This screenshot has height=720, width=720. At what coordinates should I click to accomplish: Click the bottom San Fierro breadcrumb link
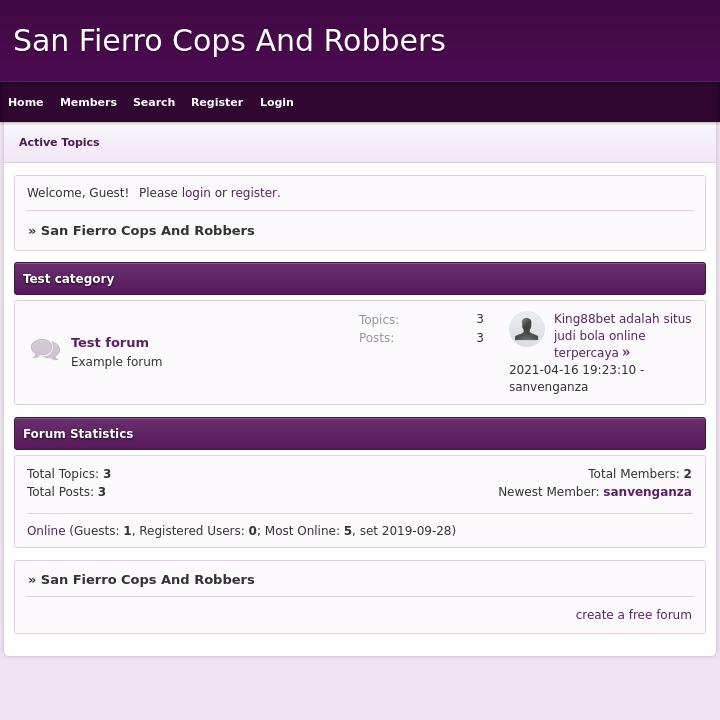[x=147, y=579]
